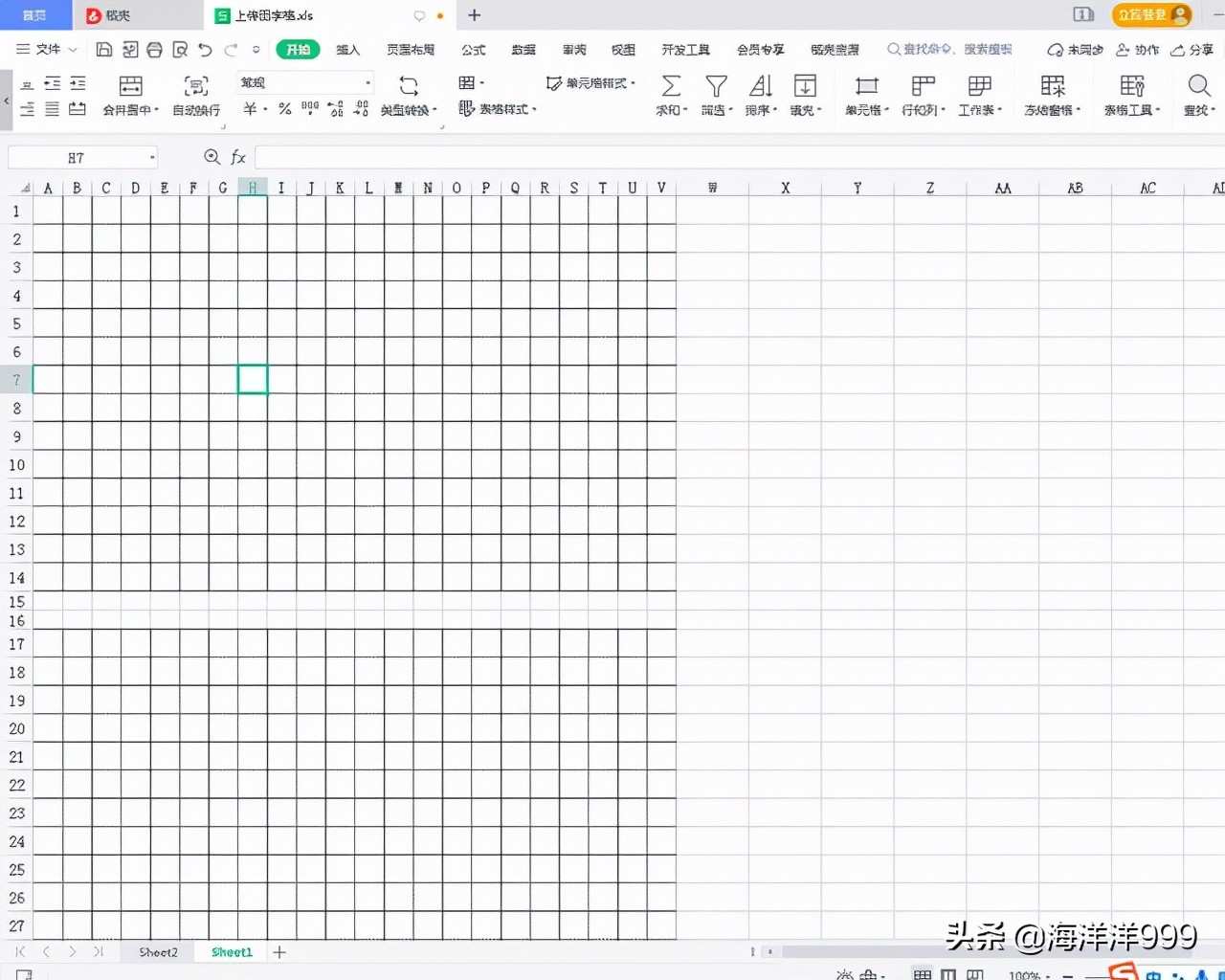Screen dimensions: 1225x980
Task: Click the align-top icon in alignment group
Action: click(x=27, y=84)
